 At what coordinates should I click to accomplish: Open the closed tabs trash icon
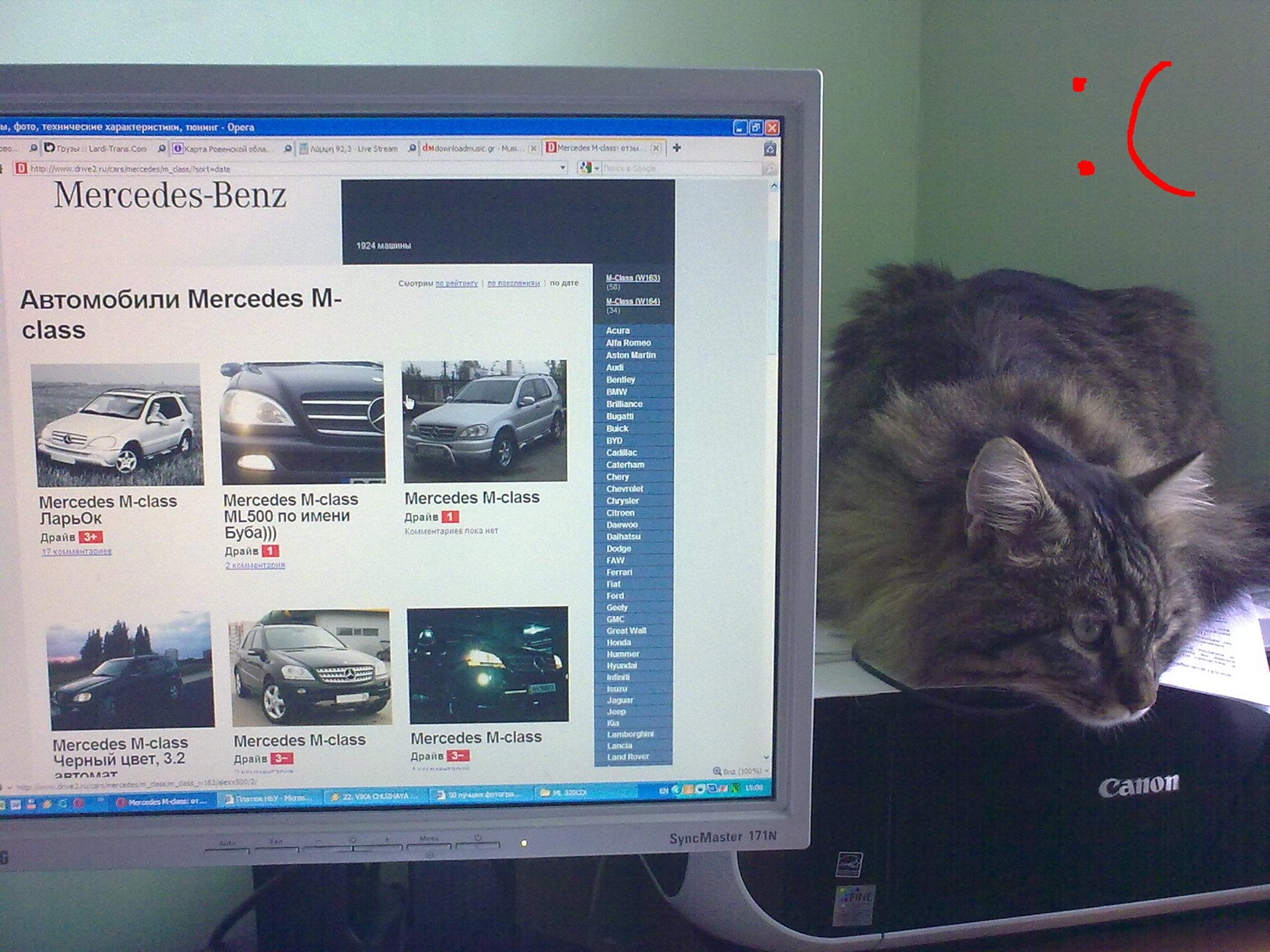770,149
